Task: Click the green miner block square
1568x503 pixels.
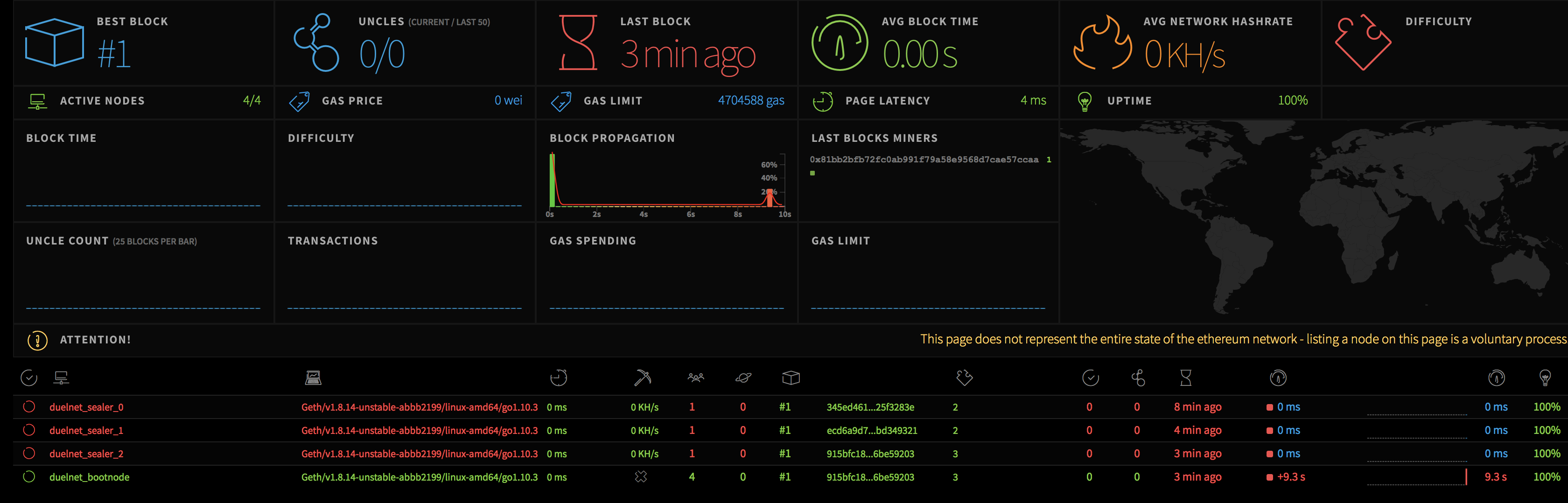Action: pos(812,174)
